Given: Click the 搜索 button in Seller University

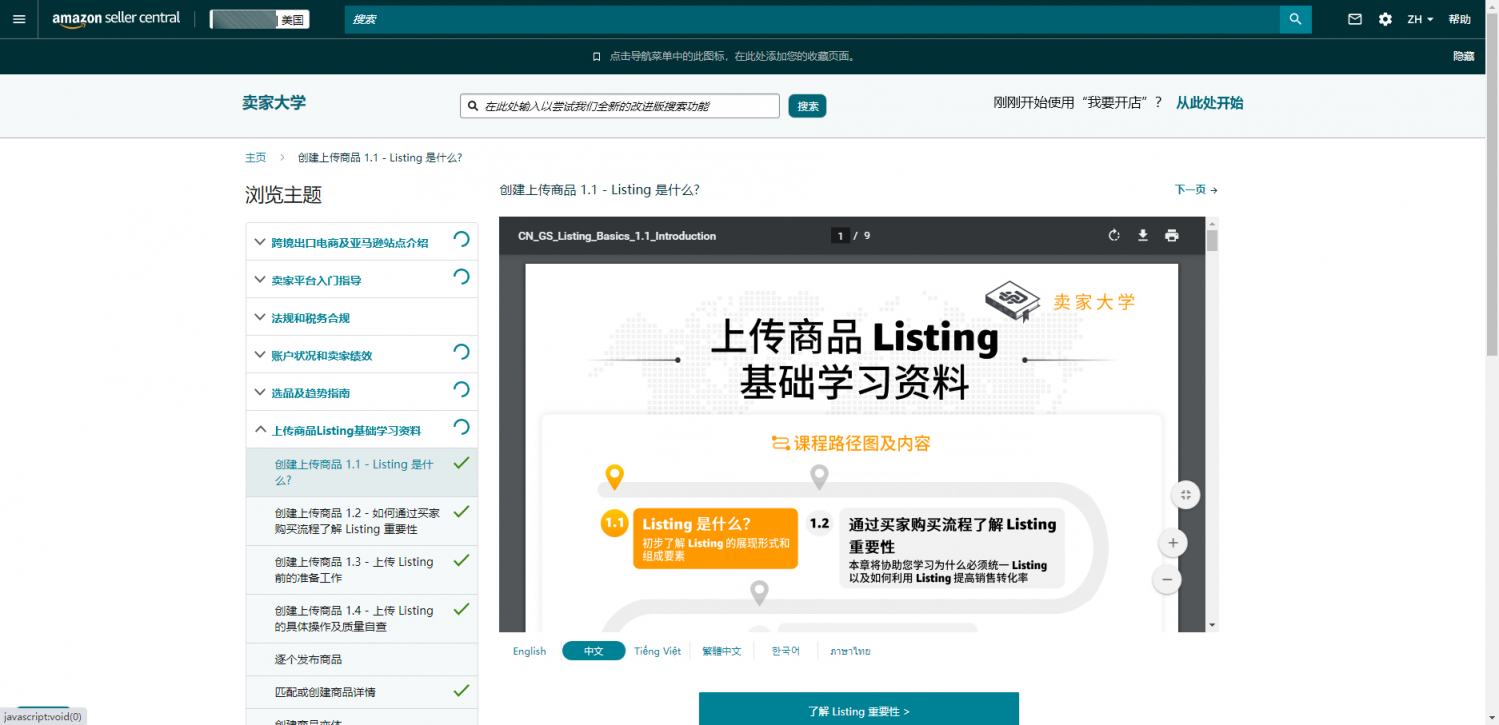Looking at the screenshot, I should tap(808, 106).
